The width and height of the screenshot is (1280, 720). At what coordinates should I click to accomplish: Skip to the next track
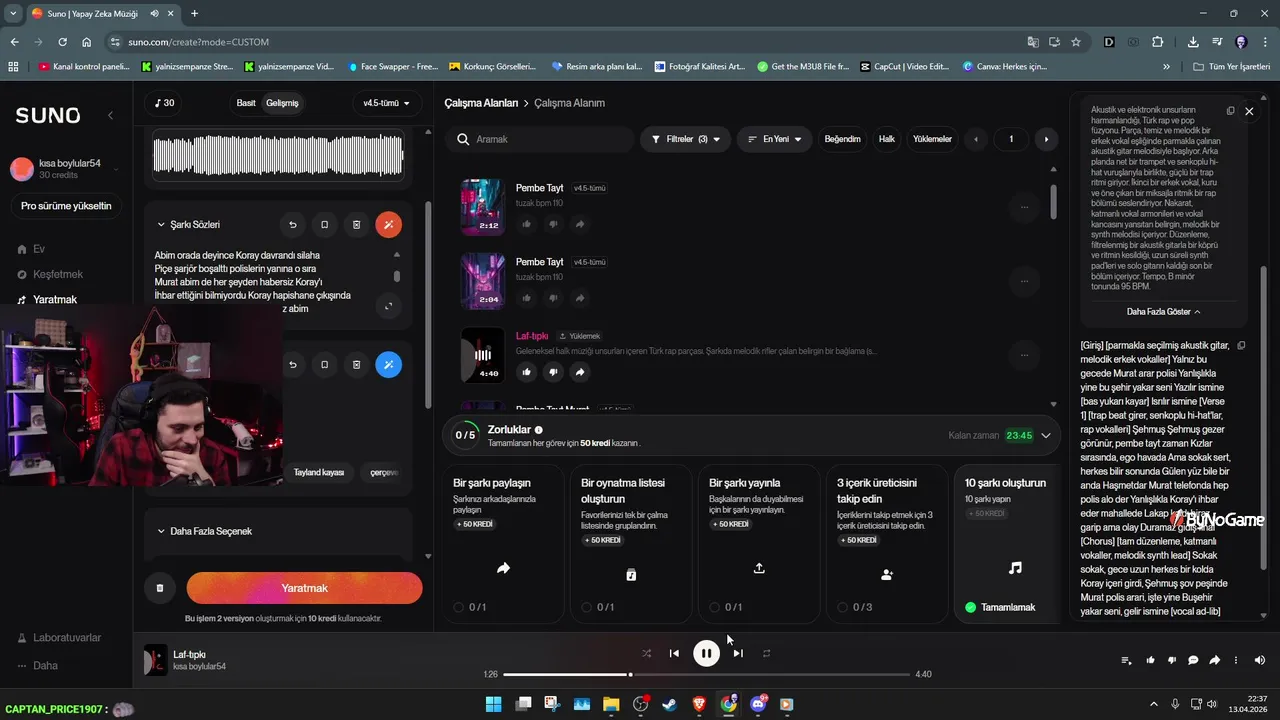tap(738, 653)
